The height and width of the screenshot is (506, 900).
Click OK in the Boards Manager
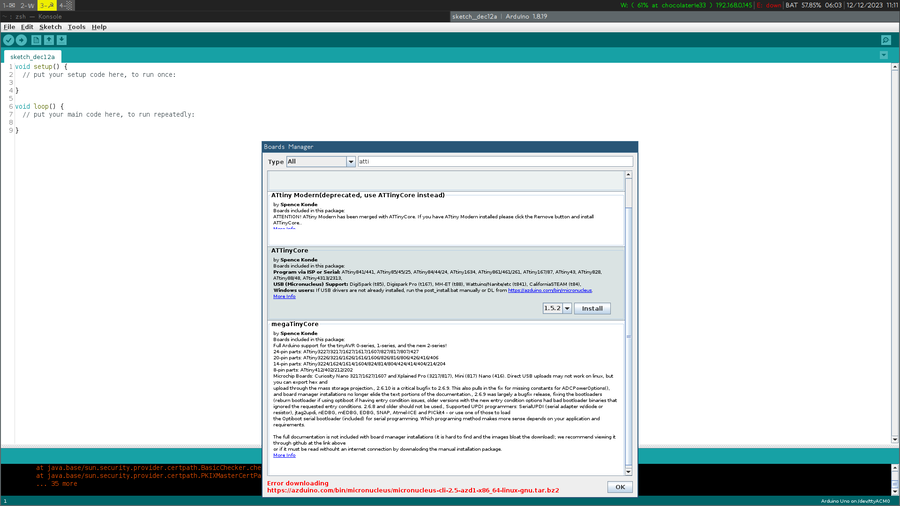coord(620,487)
